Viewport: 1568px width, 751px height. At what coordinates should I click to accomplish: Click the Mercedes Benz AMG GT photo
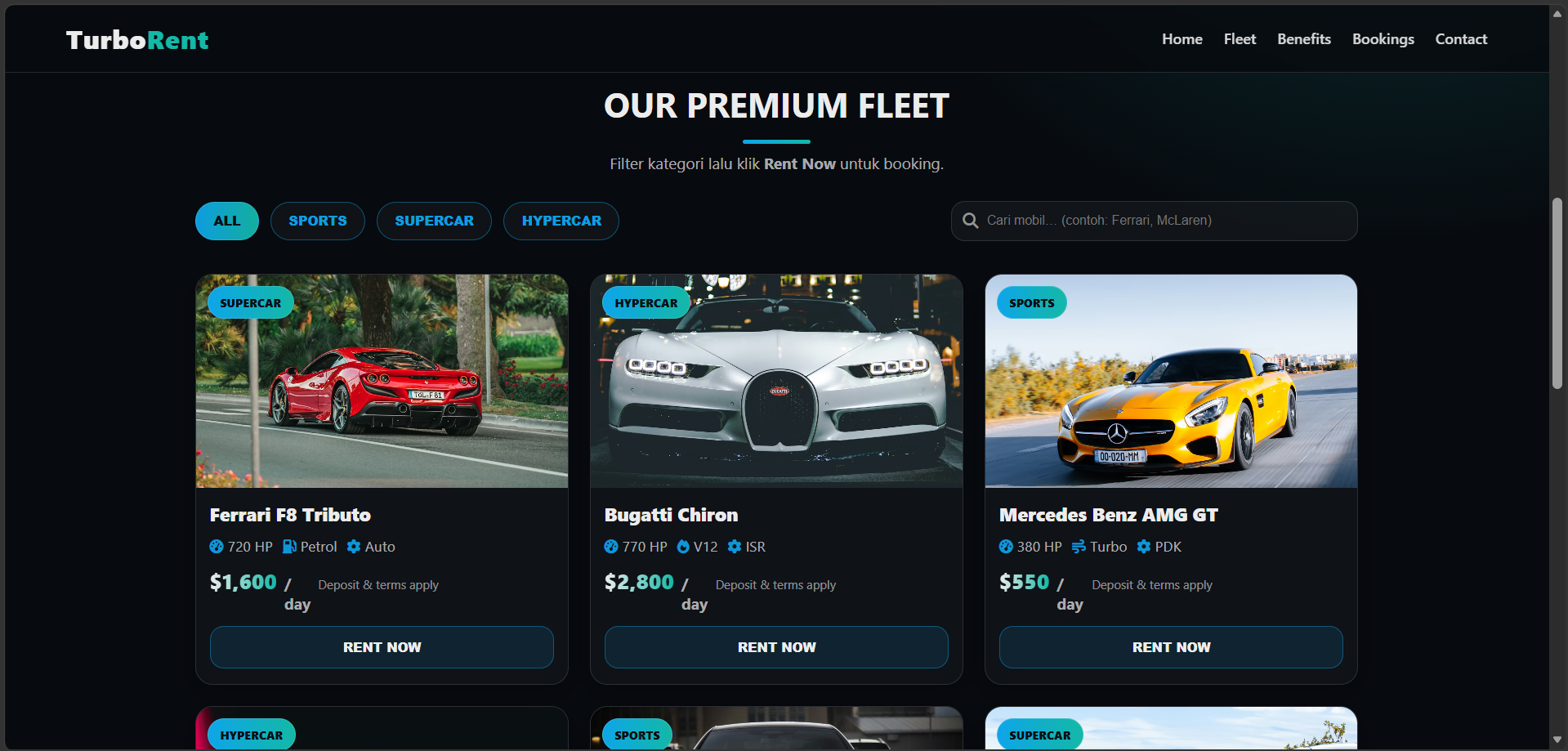1171,381
